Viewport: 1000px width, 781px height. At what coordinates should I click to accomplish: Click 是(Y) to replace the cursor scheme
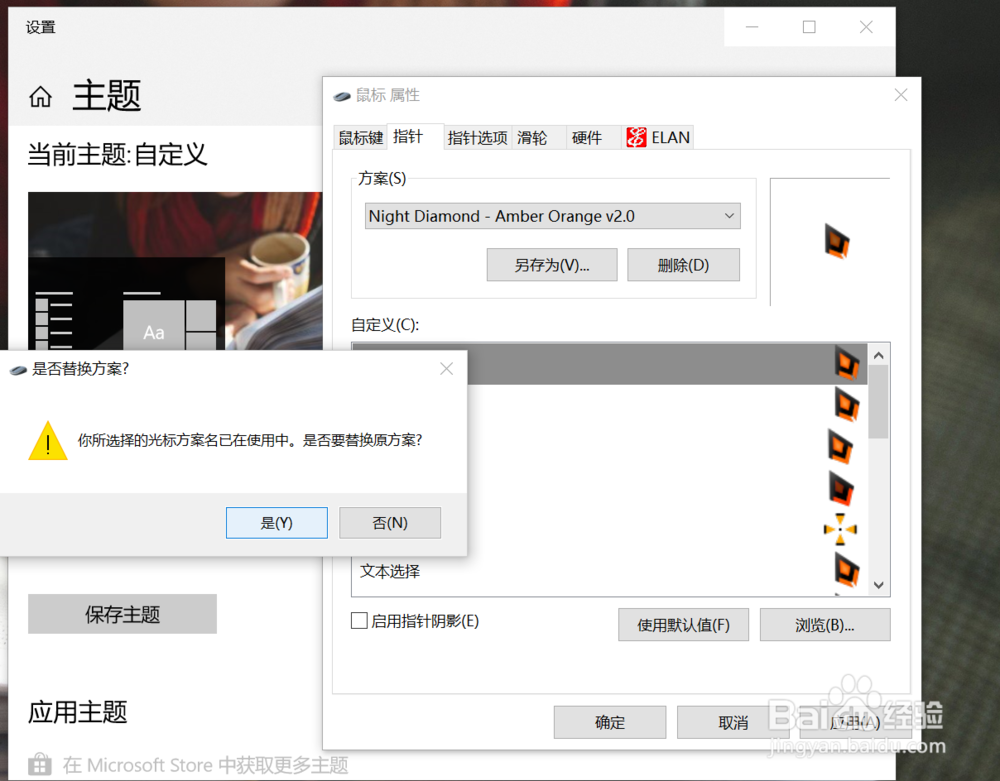click(x=276, y=522)
